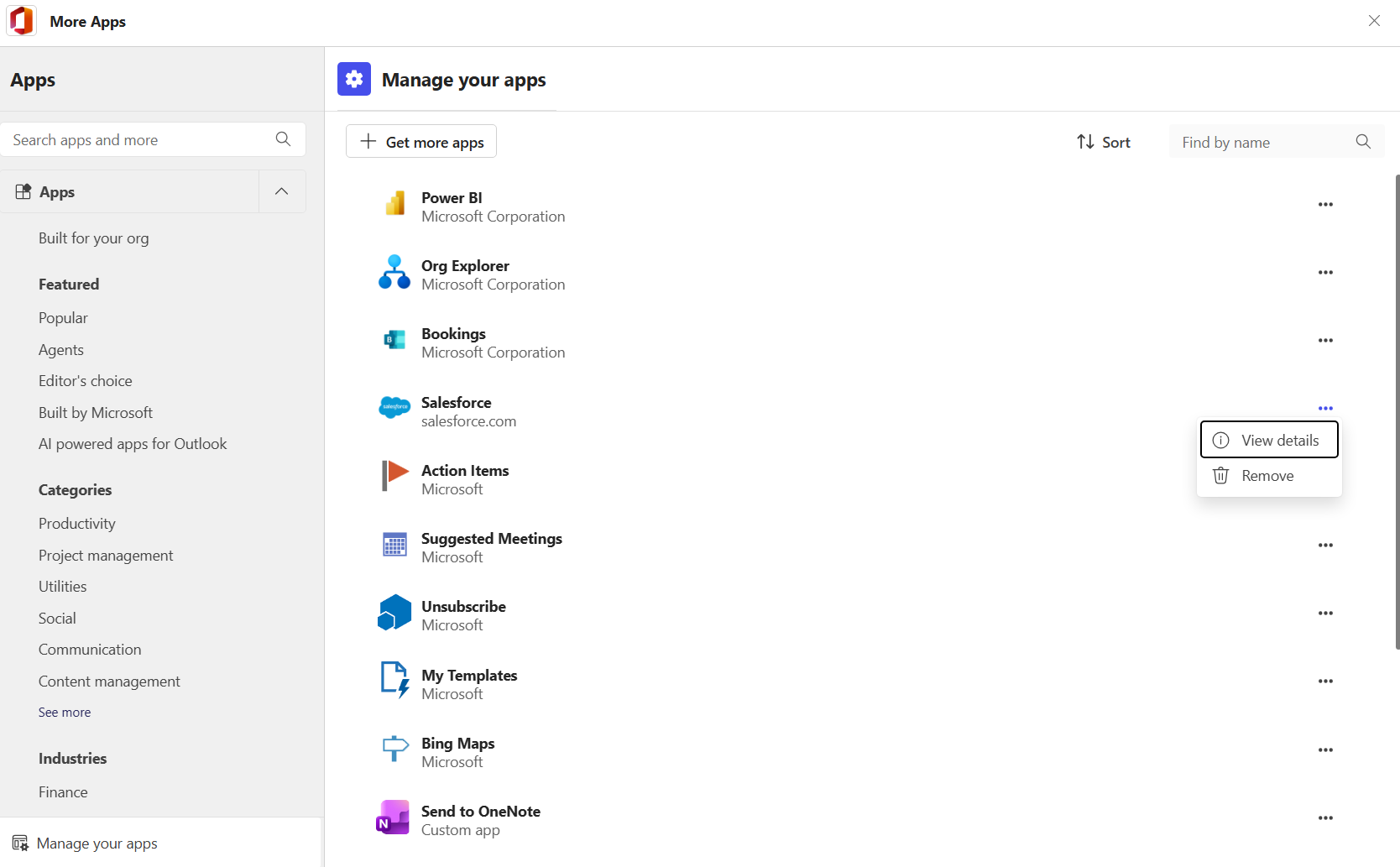
Task: Click the Action Items flag icon
Action: (x=394, y=476)
